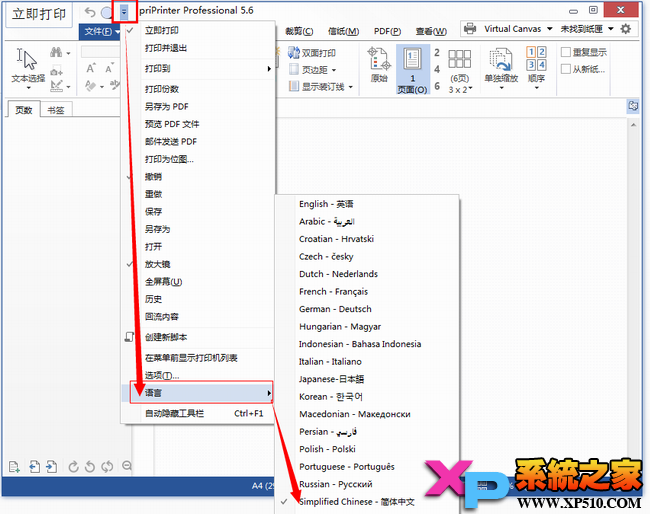Open the Letterhead tab (信纸)
Viewport: 650px width, 514px height.
[x=343, y=31]
